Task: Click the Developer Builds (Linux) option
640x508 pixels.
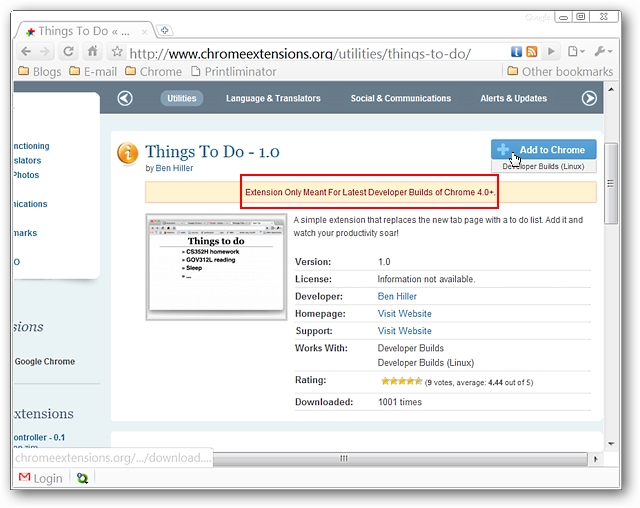Action: [543, 166]
